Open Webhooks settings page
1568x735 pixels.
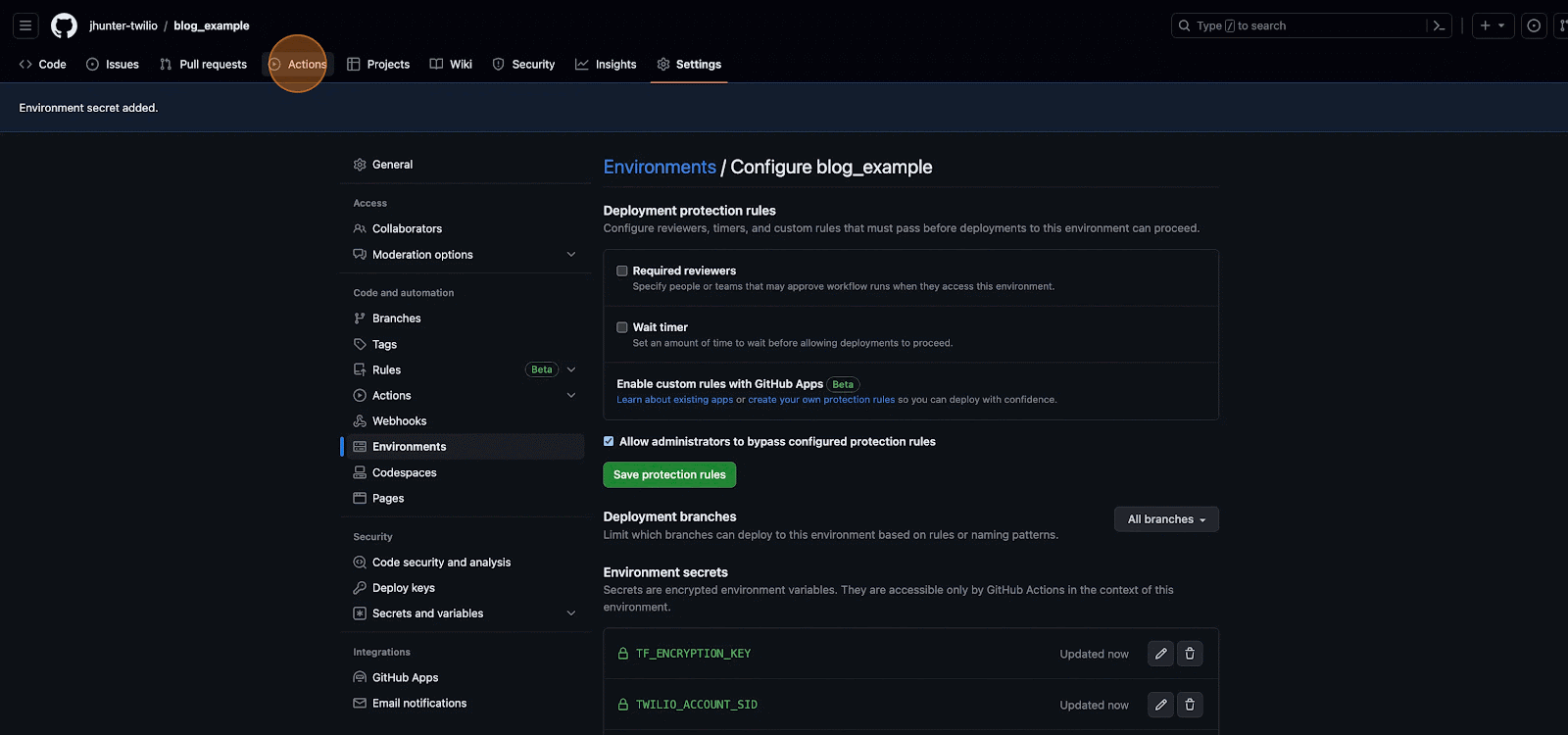(463, 420)
